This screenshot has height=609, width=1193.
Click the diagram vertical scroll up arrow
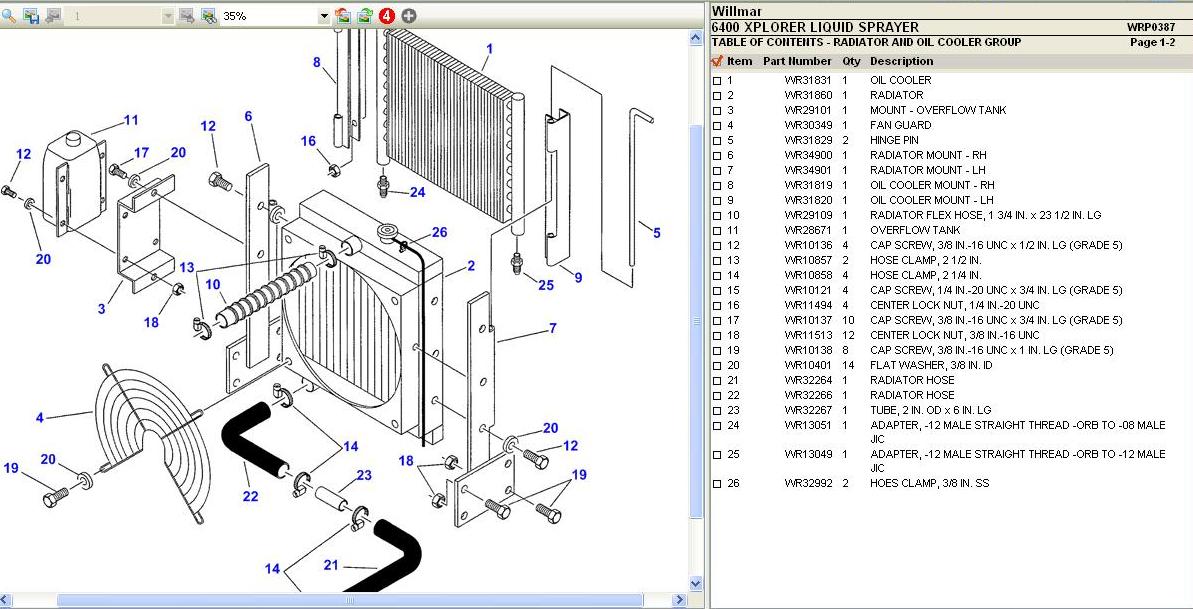coord(695,37)
